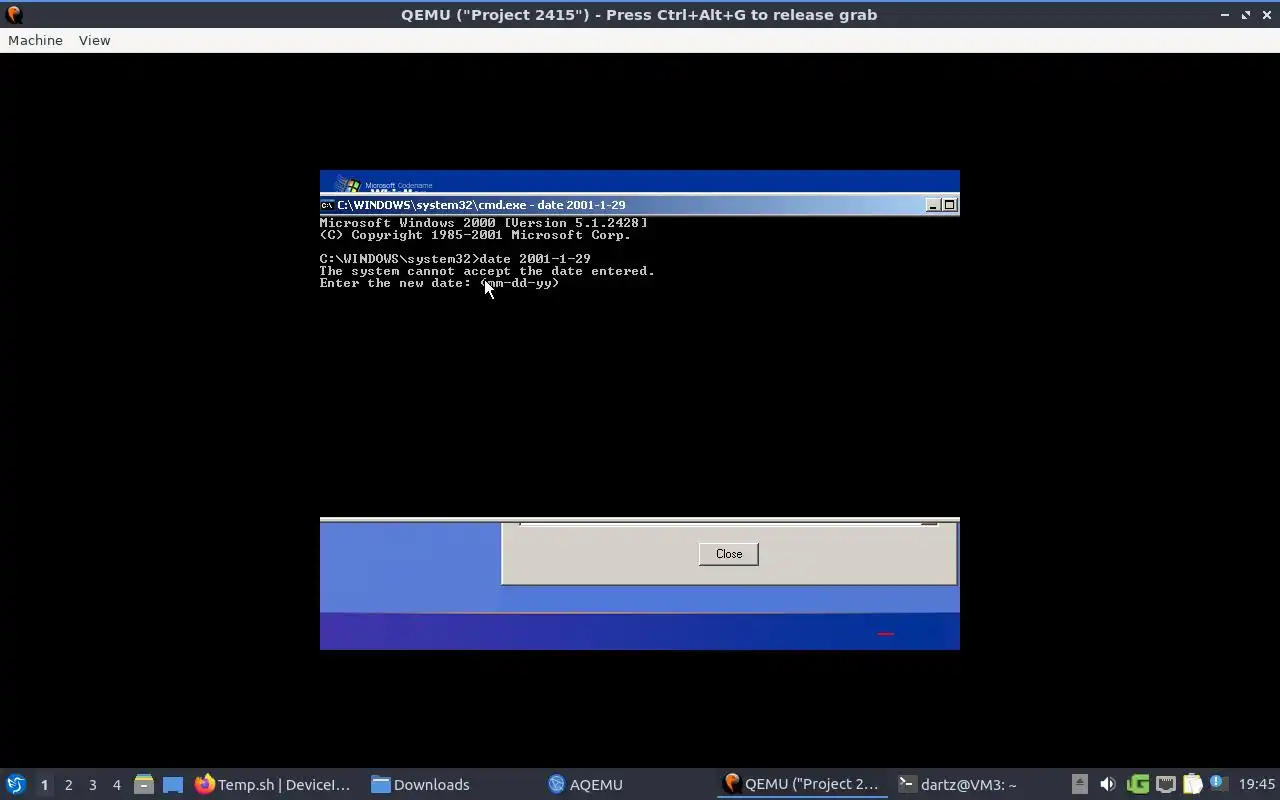Maximize the cmd.exe console window
1280x800 pixels.
pos(950,205)
